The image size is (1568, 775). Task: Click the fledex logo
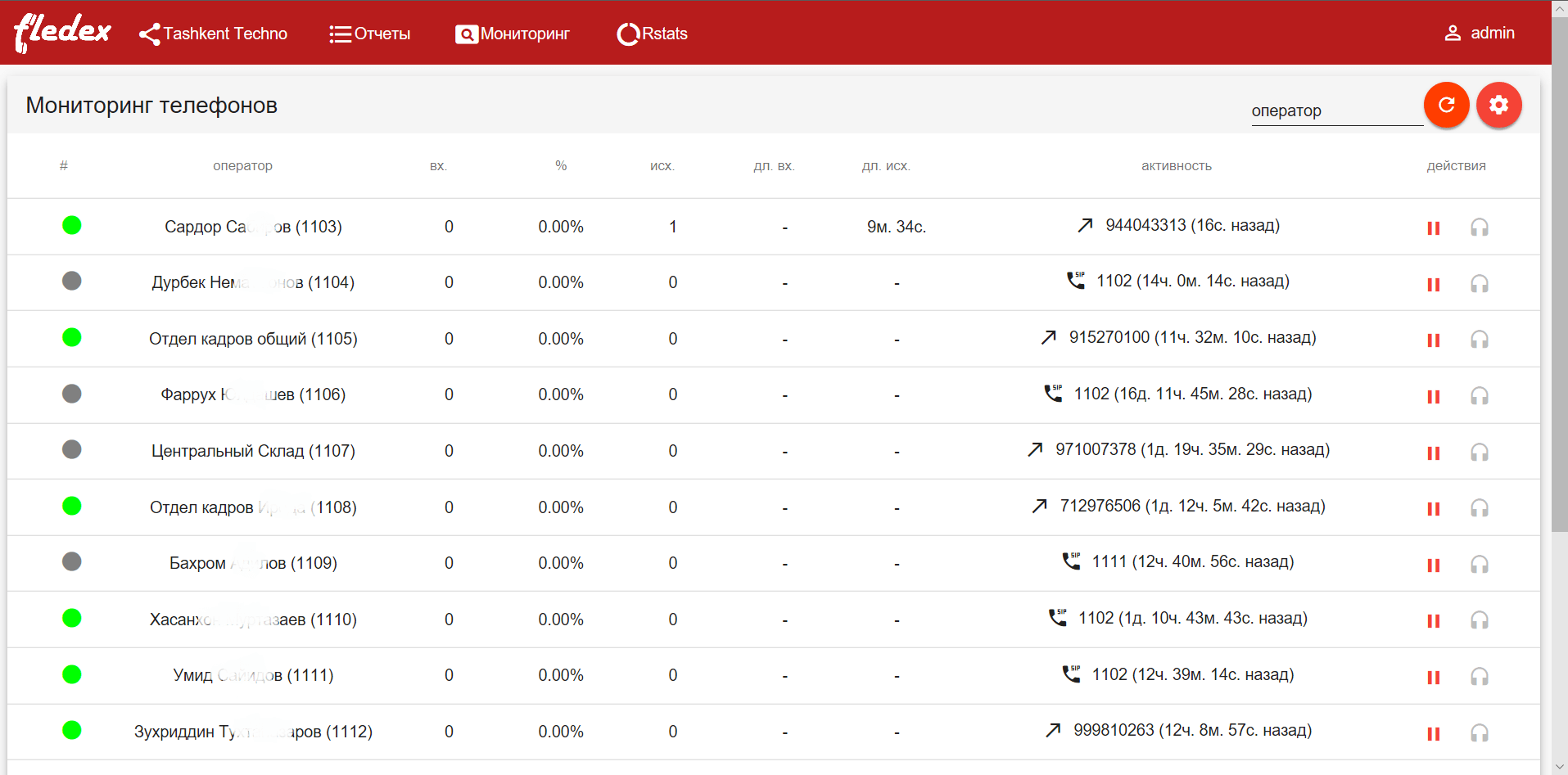tap(62, 33)
